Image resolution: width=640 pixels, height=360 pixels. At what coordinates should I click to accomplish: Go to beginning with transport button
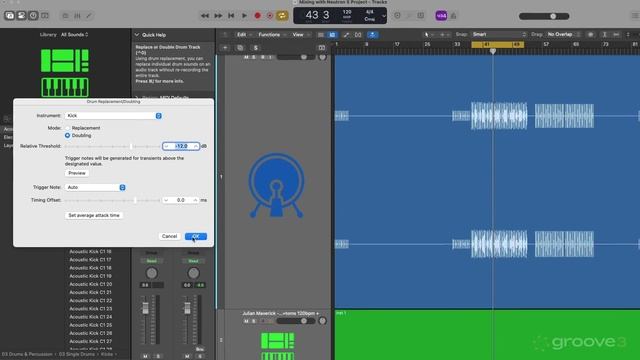pyautogui.click(x=231, y=16)
